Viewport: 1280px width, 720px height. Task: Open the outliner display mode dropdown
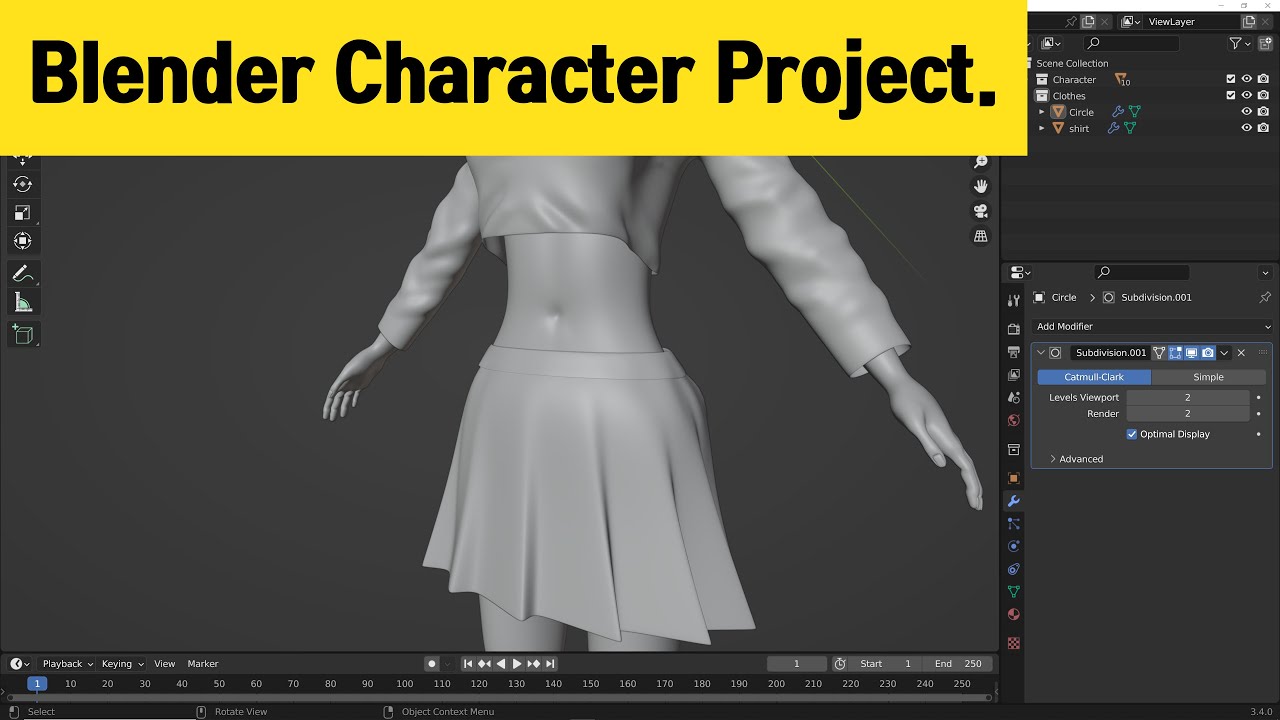point(1050,43)
